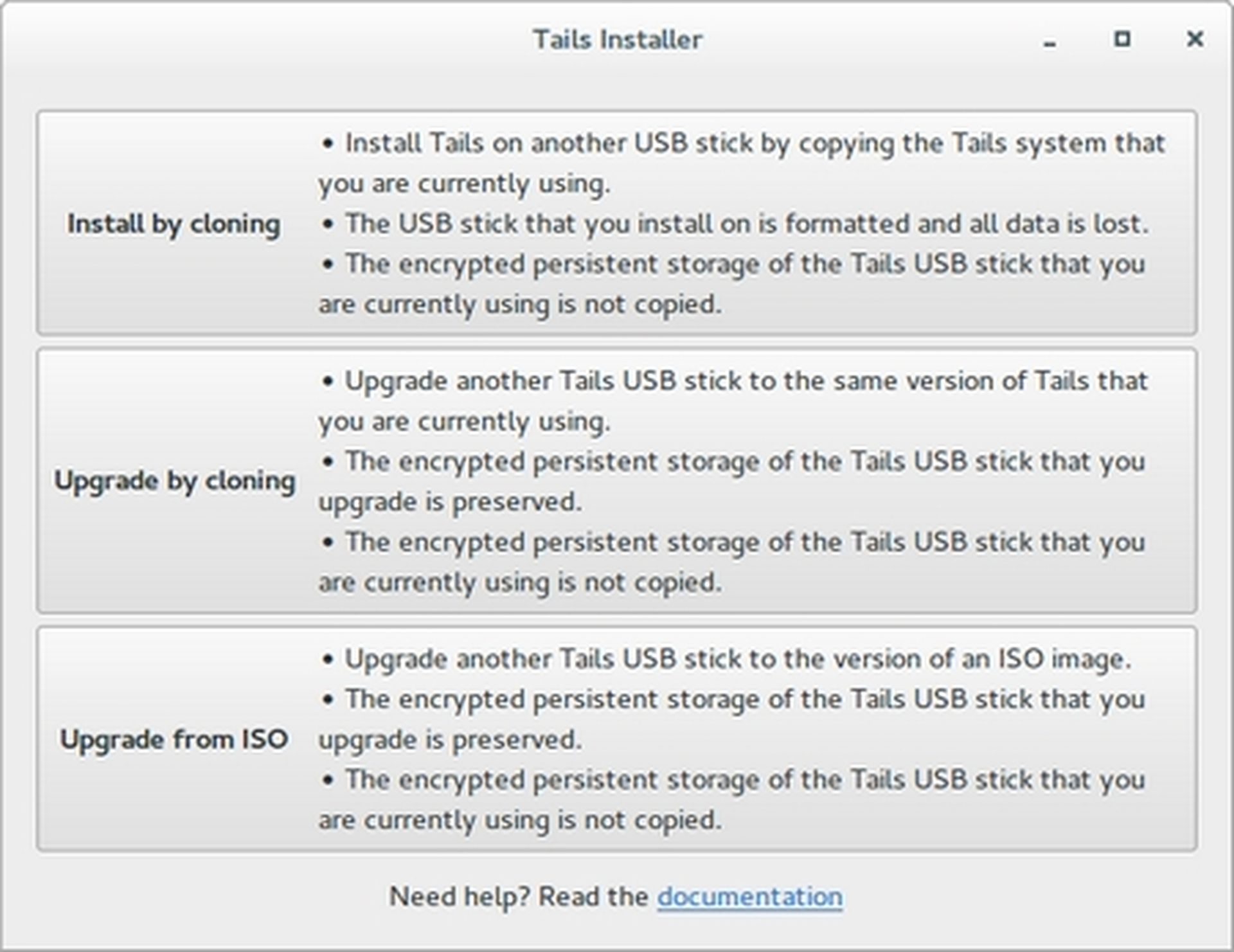Click the Upgrade from ISO label text
Viewport: 1234px width, 952px height.
pyautogui.click(x=175, y=739)
